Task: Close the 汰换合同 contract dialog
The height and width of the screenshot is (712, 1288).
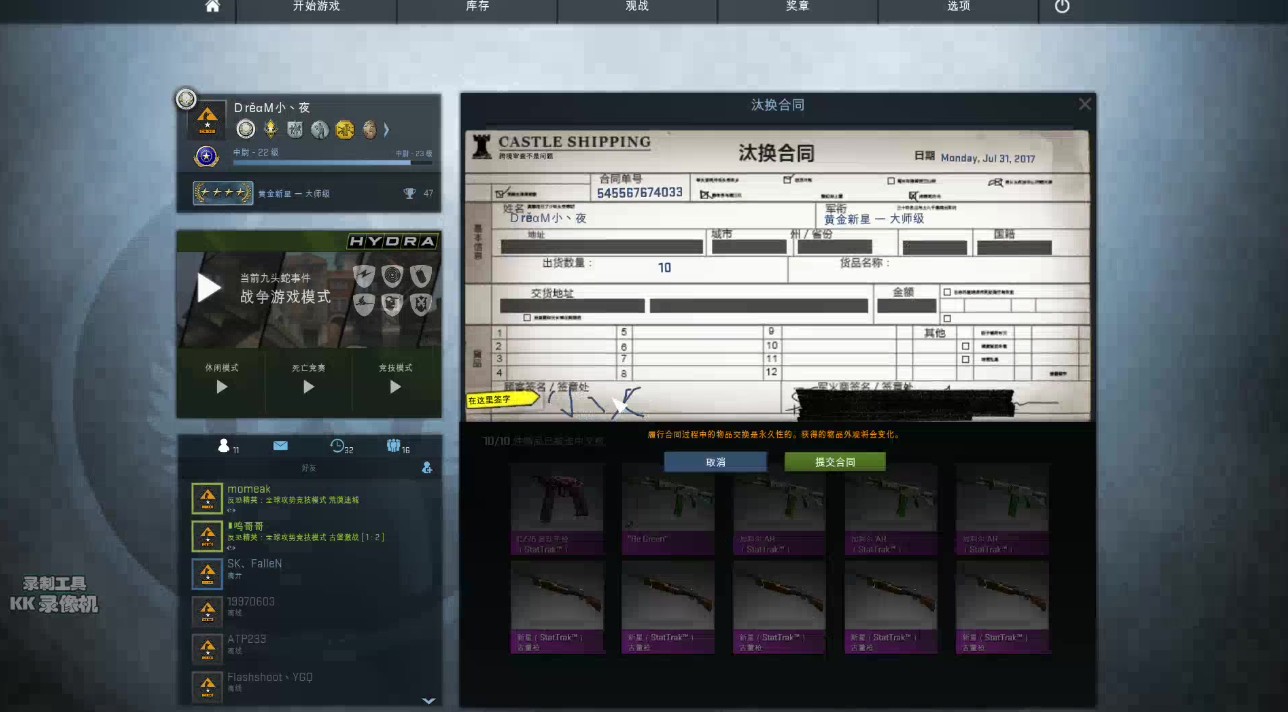Action: [x=1085, y=104]
